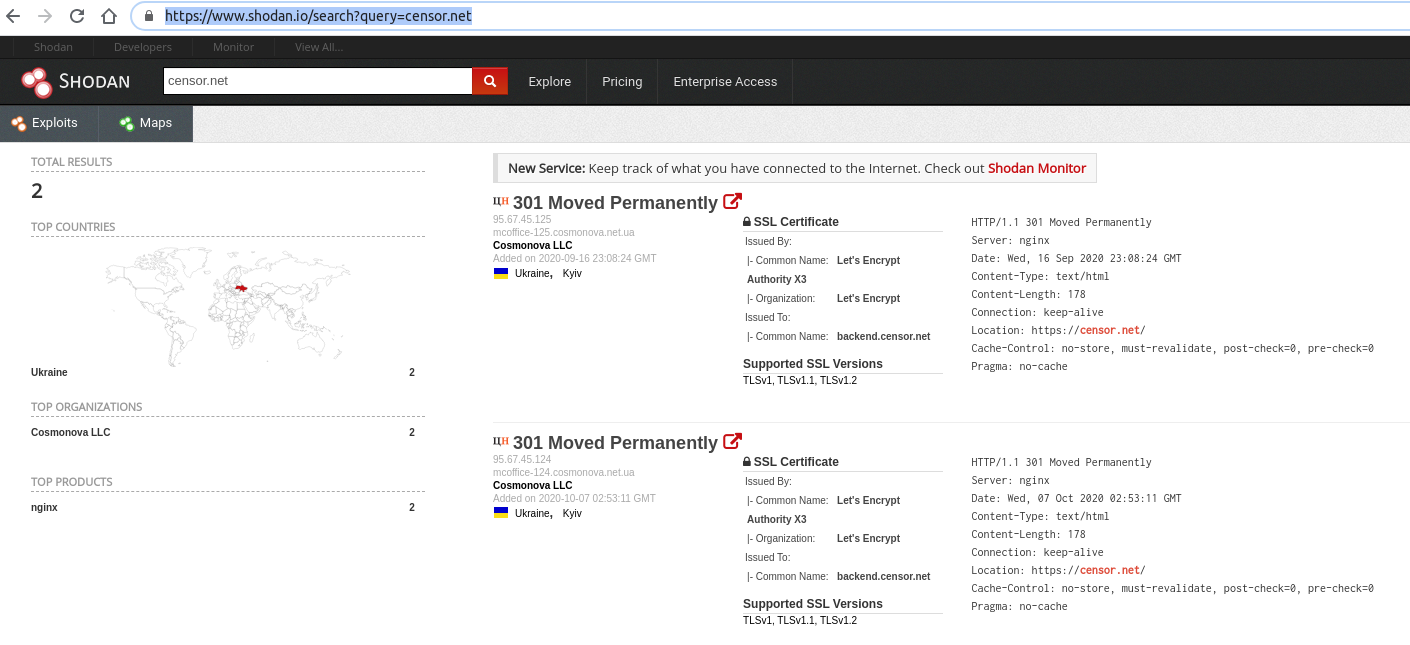1410x645 pixels.
Task: Filter by Cosmonova LLC under top organizations
Action: 71,433
